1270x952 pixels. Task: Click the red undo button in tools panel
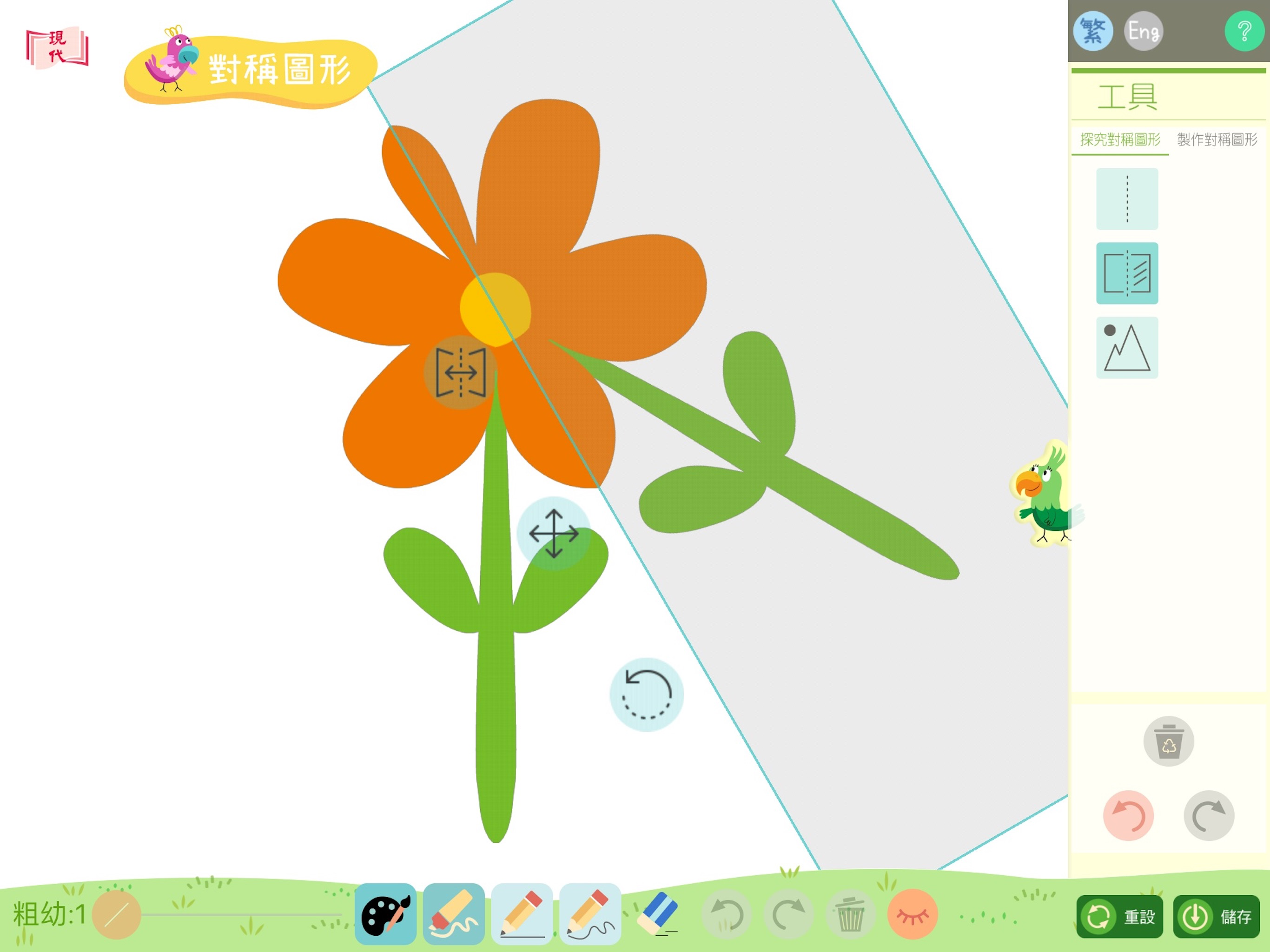click(1128, 815)
